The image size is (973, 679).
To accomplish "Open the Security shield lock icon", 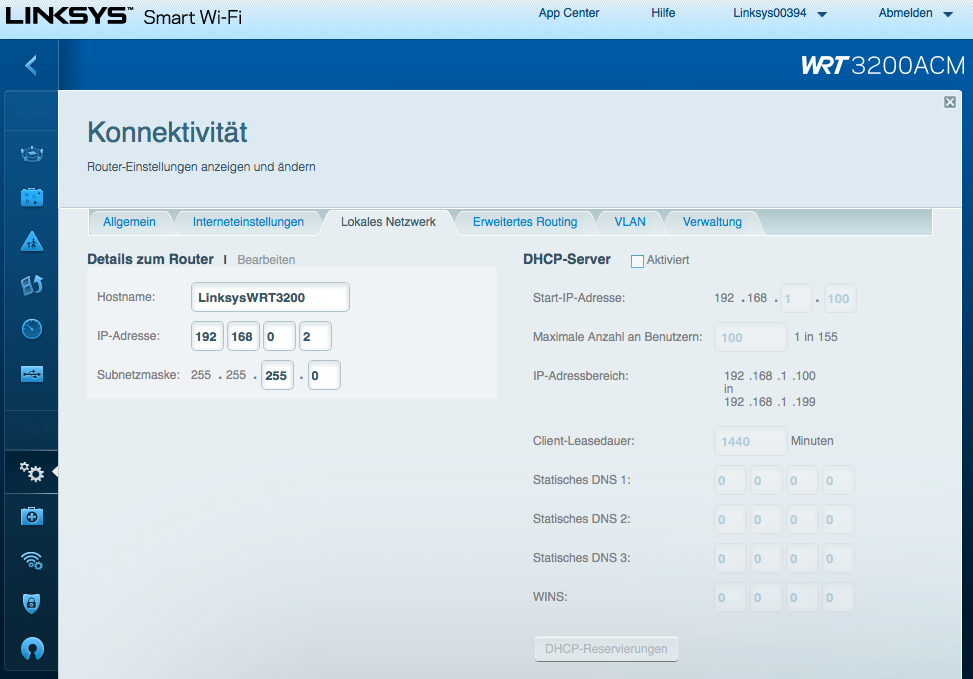I will point(32,603).
